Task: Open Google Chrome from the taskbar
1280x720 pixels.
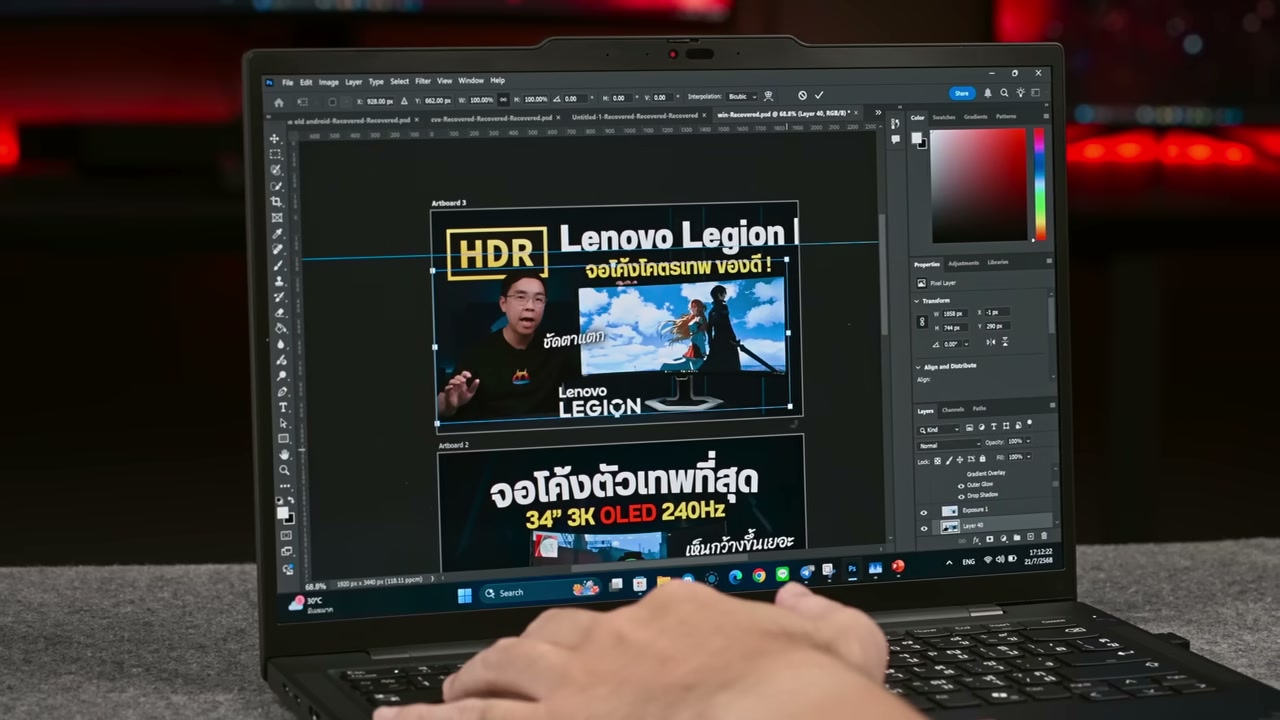Action: click(x=759, y=576)
